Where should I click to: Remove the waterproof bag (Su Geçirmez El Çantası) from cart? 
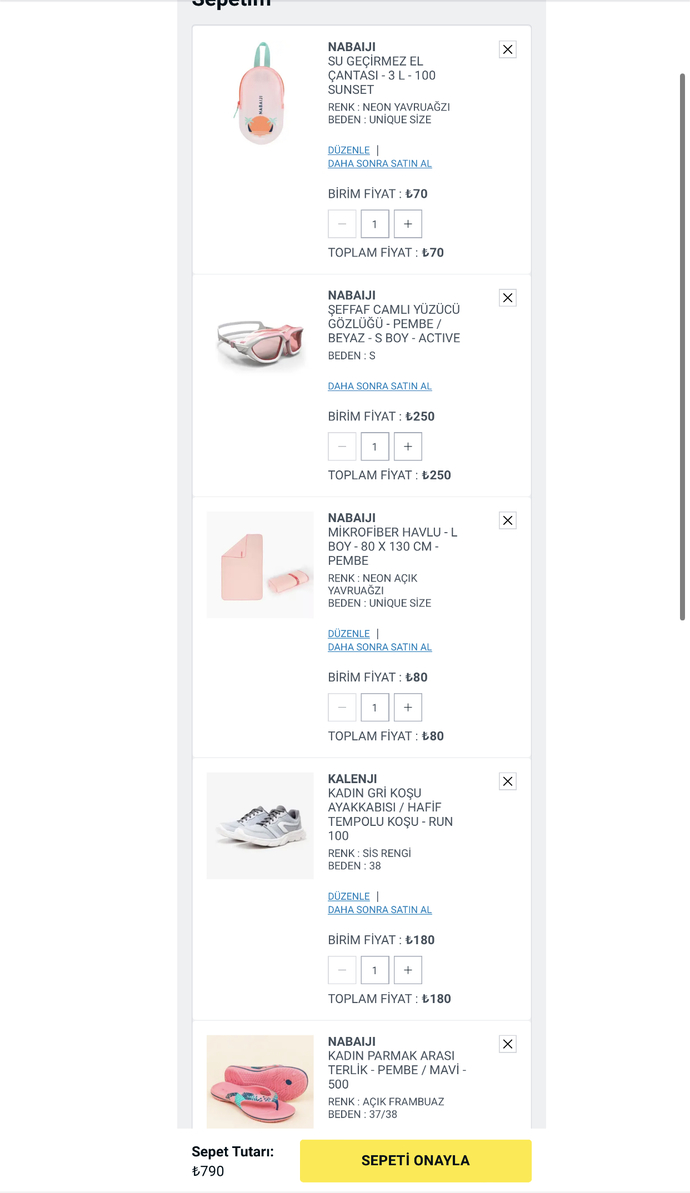(x=508, y=50)
